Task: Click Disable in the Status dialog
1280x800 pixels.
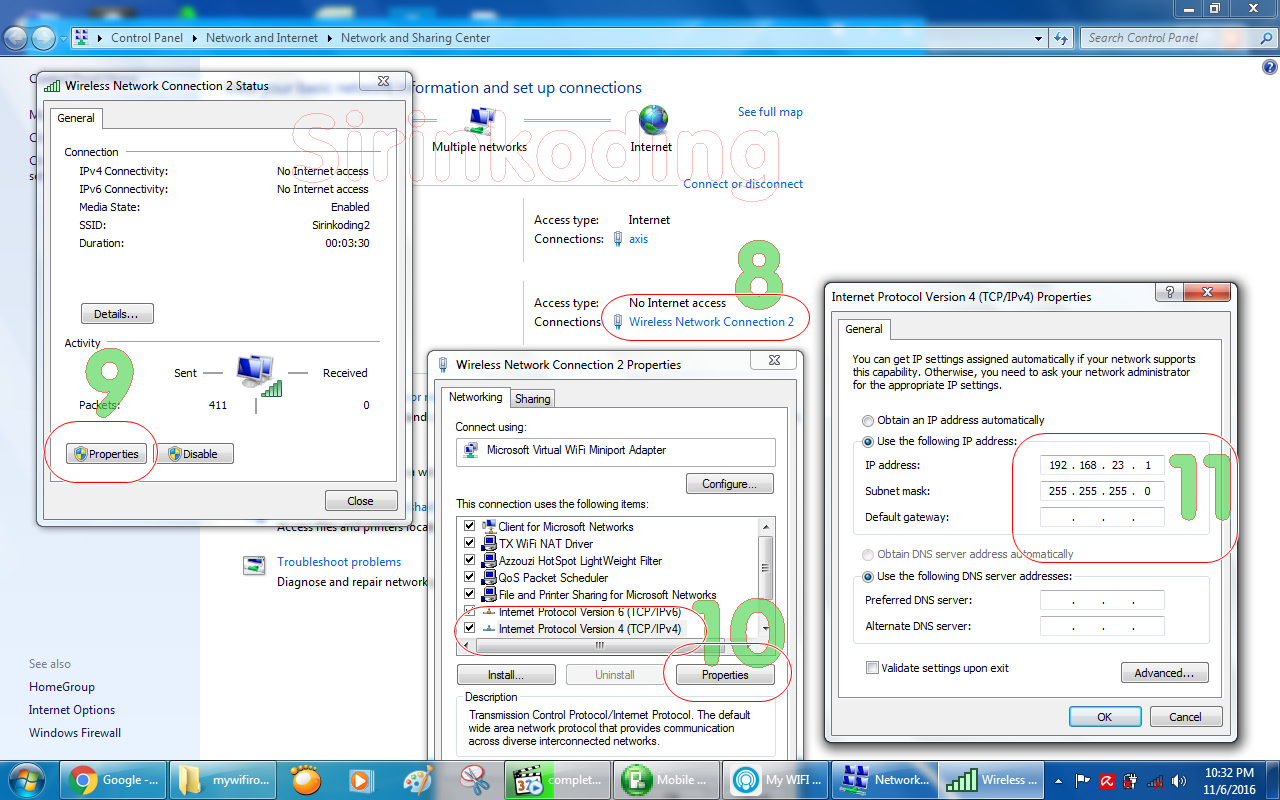Action: coord(194,454)
